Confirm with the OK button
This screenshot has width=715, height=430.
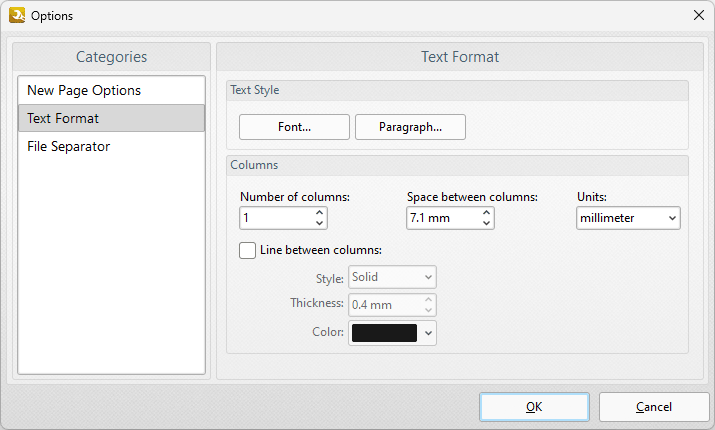click(534, 407)
